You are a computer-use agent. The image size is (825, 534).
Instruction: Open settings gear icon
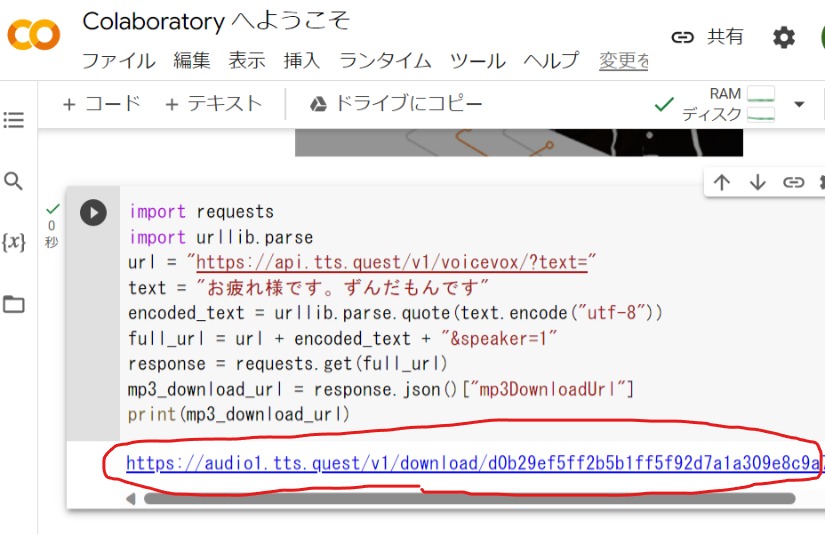click(x=784, y=37)
